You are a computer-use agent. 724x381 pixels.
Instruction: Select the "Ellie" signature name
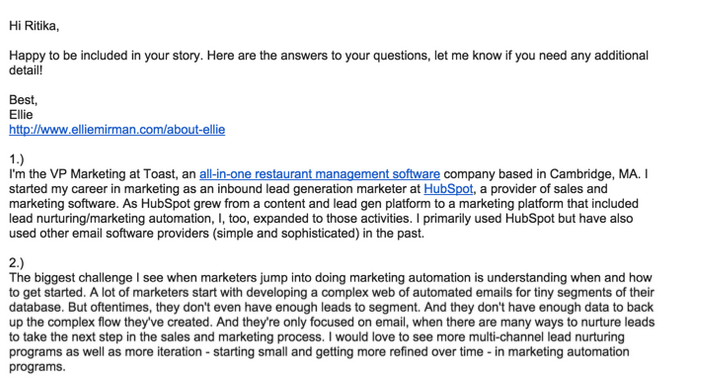tap(21, 115)
